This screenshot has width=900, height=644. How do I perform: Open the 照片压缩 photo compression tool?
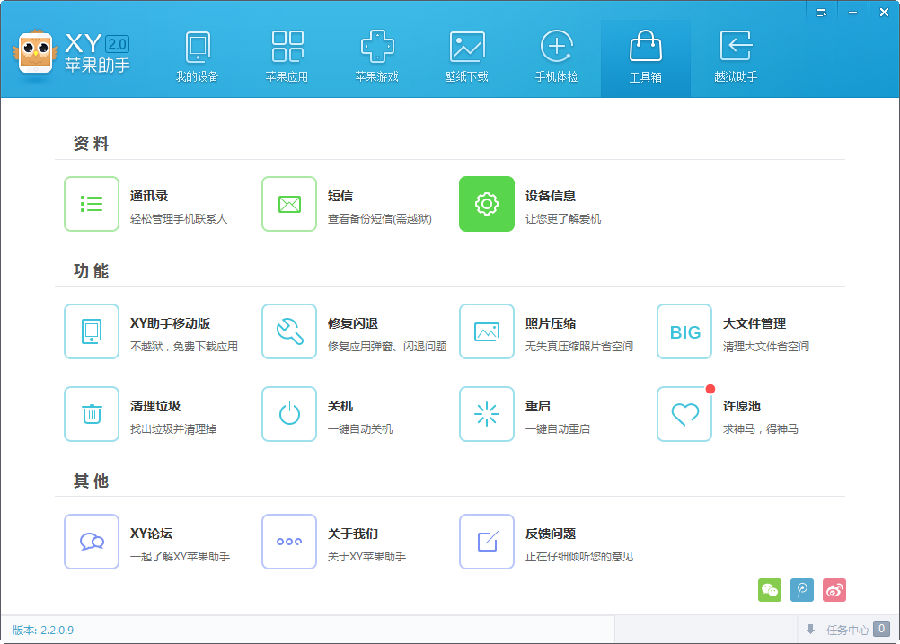pos(487,332)
